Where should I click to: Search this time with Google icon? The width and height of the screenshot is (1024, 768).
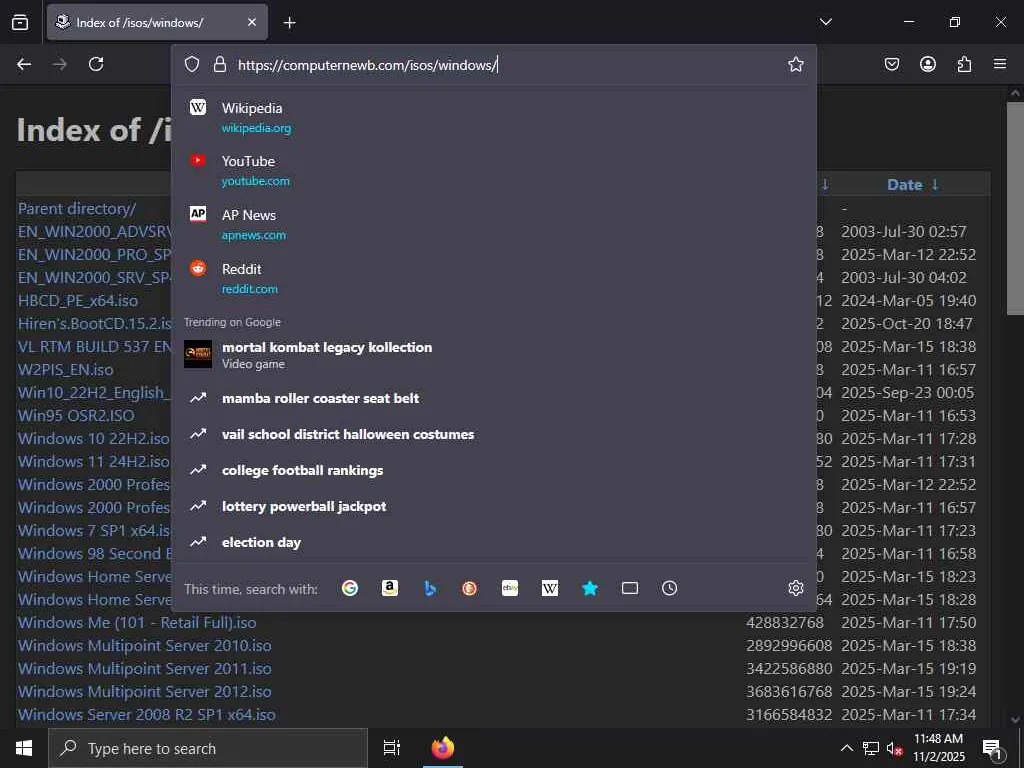tap(350, 588)
